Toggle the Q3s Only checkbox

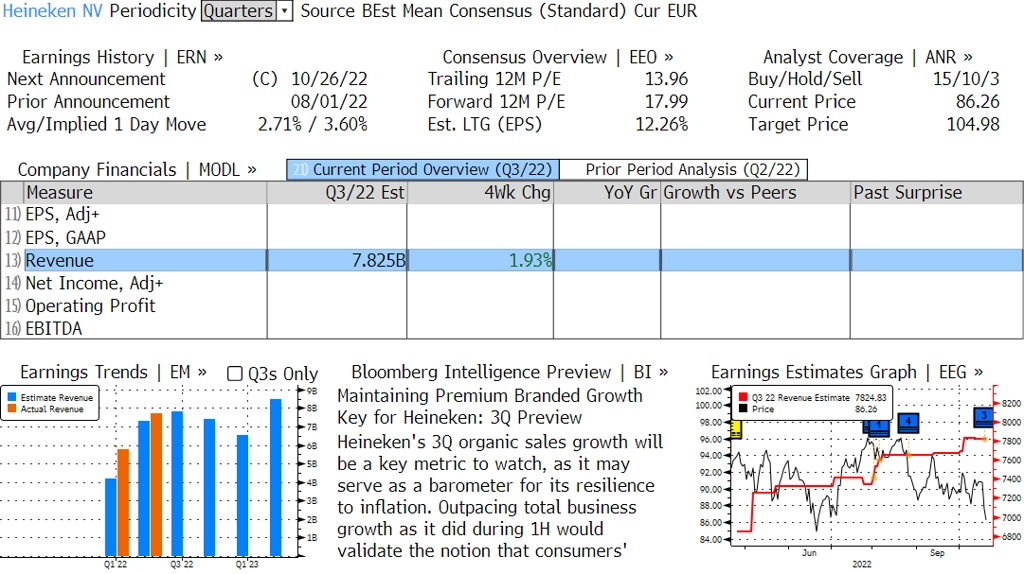(234, 374)
